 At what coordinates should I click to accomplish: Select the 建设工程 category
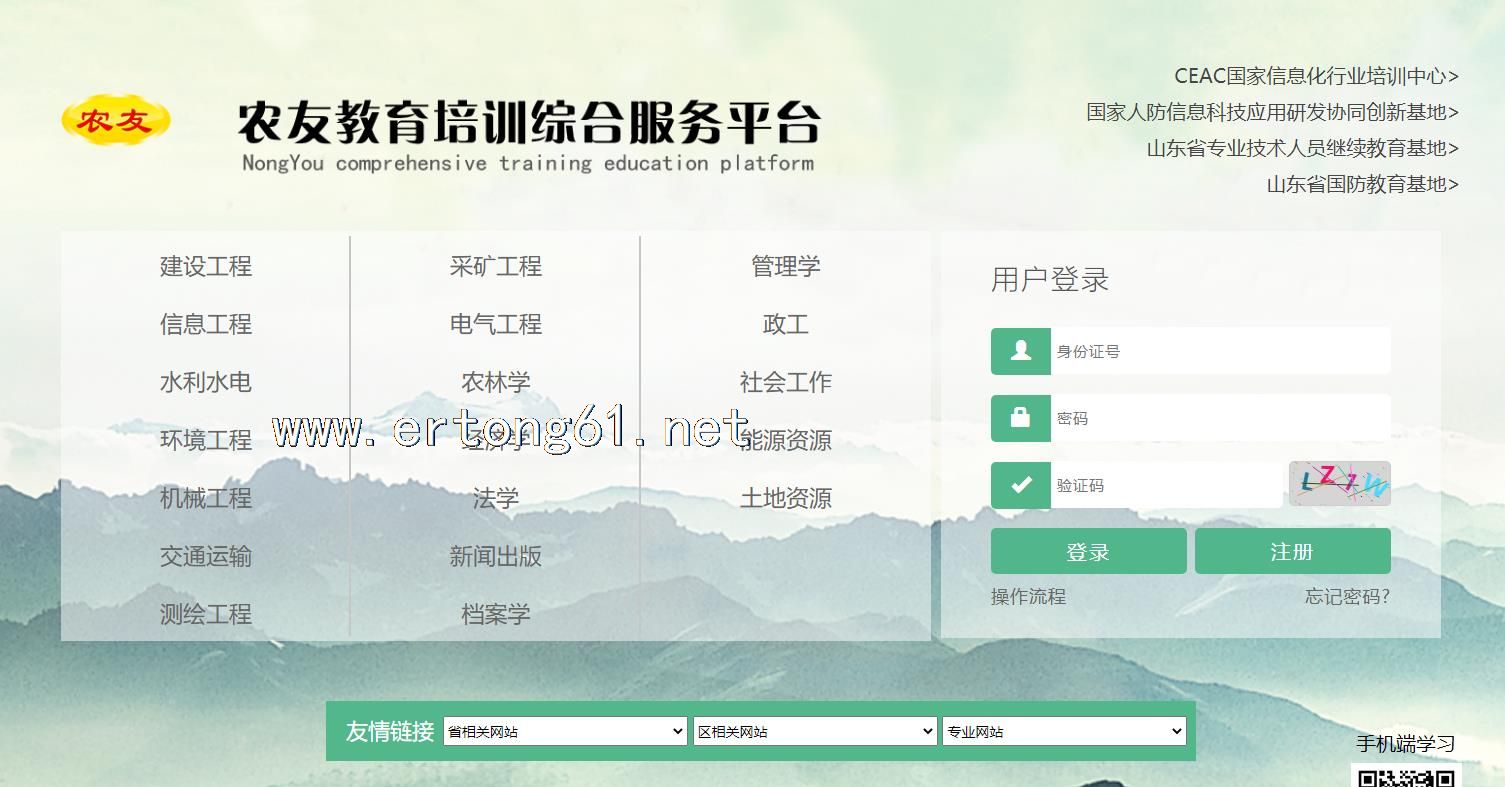(205, 266)
